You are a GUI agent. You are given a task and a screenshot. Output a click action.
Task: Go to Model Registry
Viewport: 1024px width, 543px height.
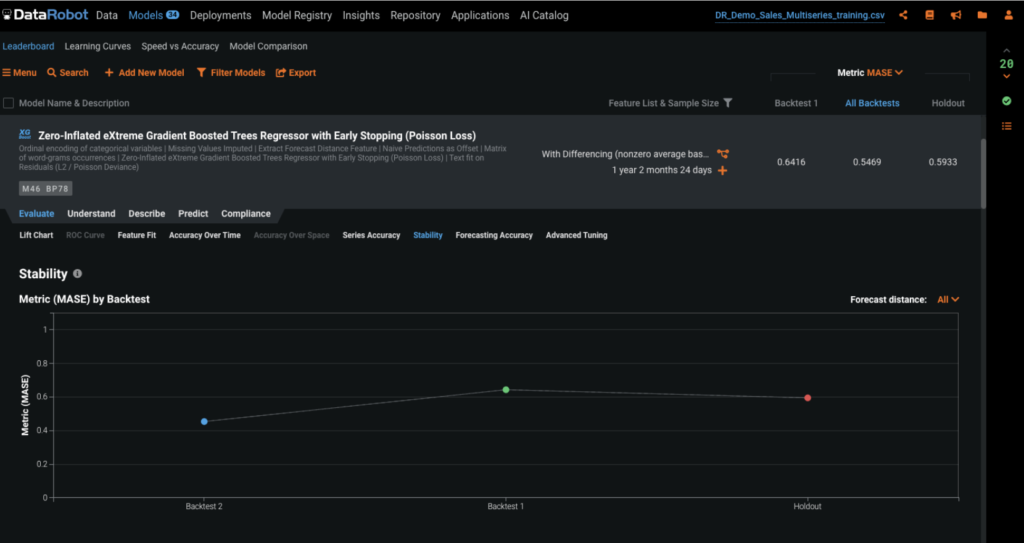click(296, 15)
